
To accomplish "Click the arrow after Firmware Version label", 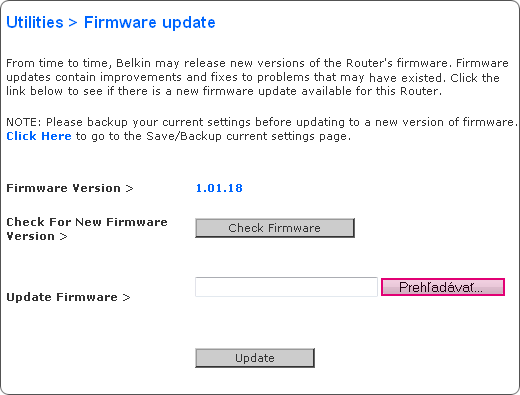I will click(x=129, y=188).
